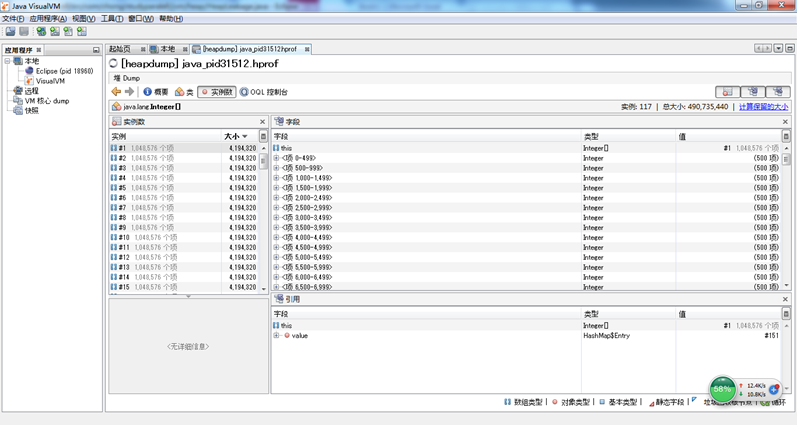Expand field range 6,000-6,499
This screenshot has height=425, width=797.
(276, 277)
